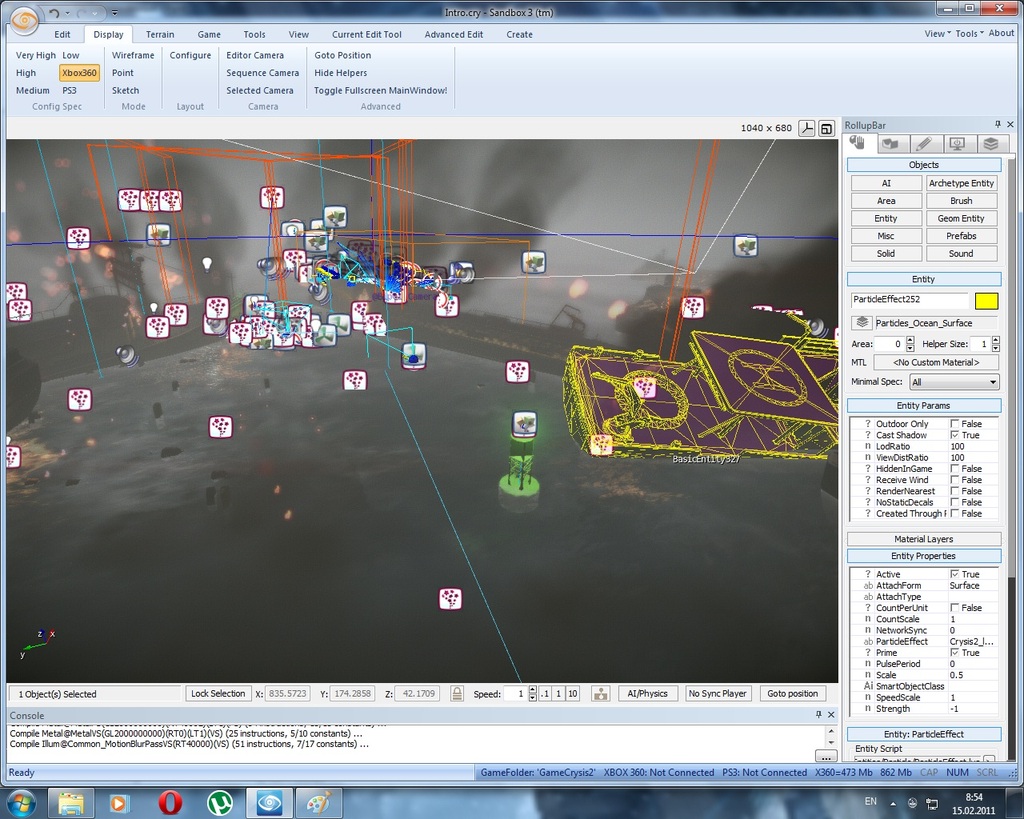Increase the Helper Size stepper
The height and width of the screenshot is (819, 1024).
tap(995, 340)
